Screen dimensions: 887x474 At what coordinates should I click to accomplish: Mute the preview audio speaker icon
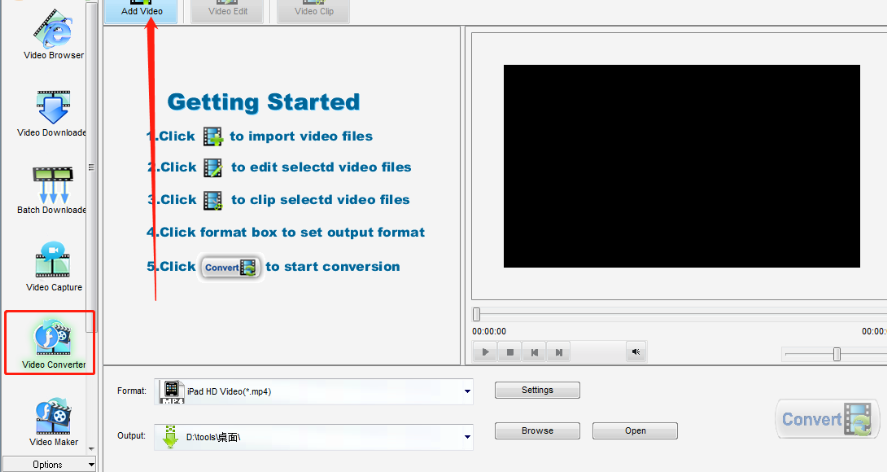(x=636, y=352)
